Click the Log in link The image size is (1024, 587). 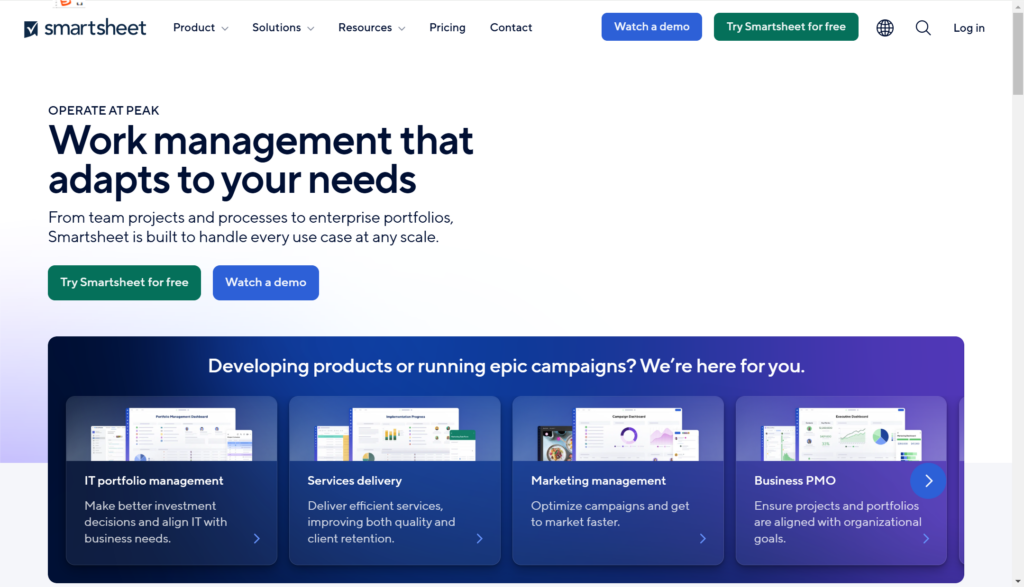[x=968, y=28]
